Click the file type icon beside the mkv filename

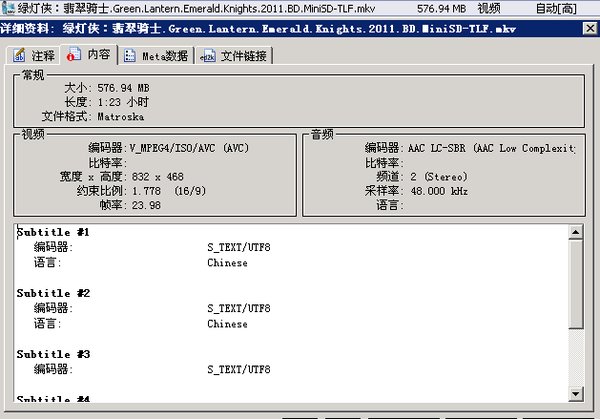(x=8, y=7)
